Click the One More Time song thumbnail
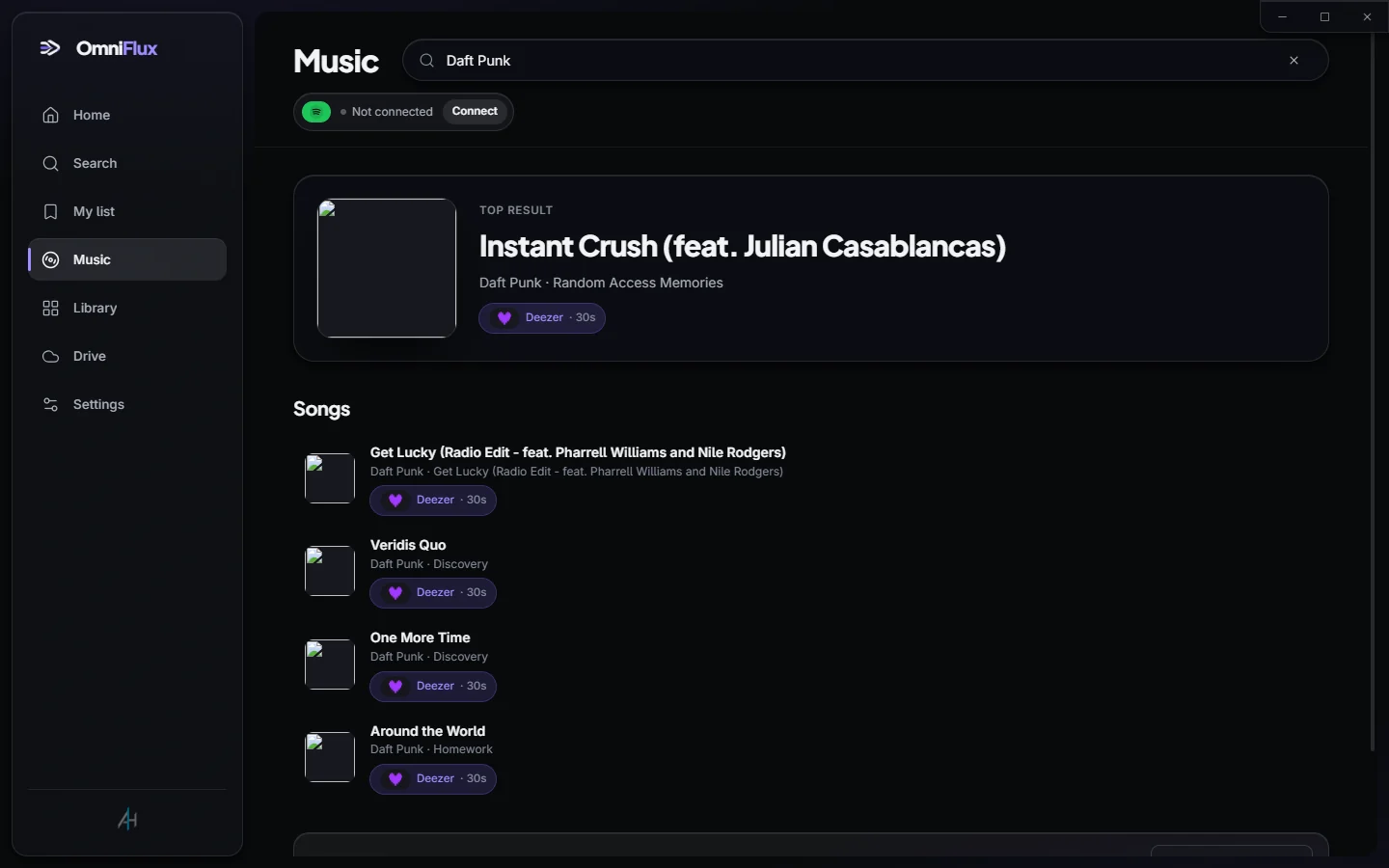This screenshot has width=1389, height=868. coord(330,665)
